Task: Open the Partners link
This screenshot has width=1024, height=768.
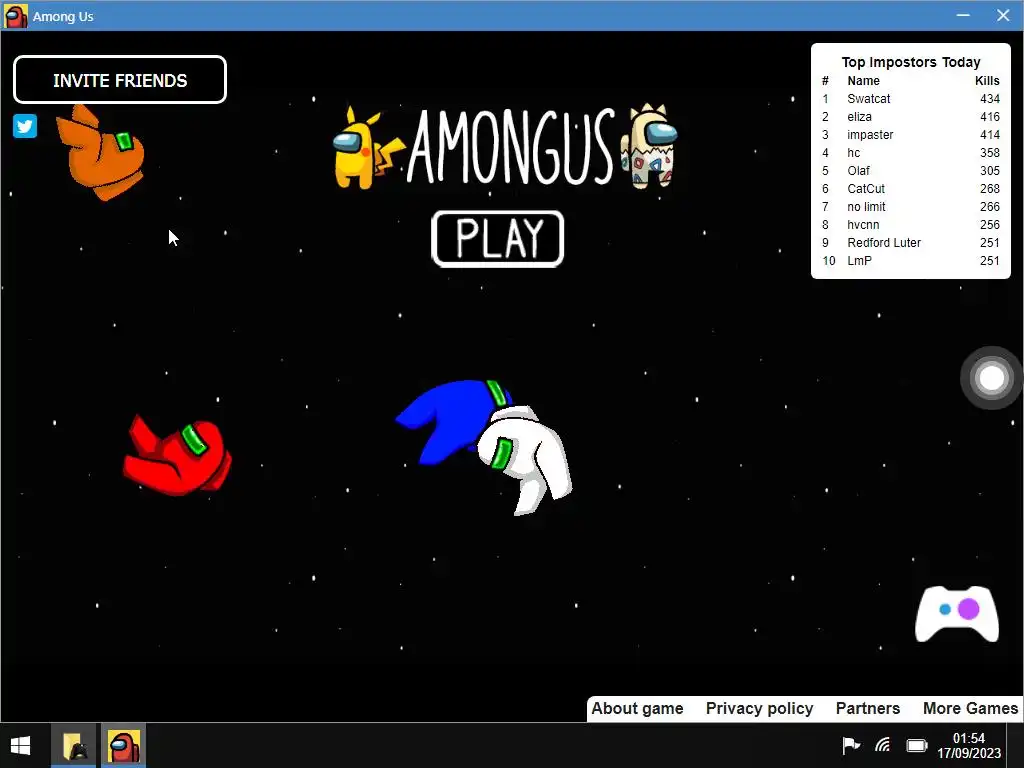Action: 868,709
